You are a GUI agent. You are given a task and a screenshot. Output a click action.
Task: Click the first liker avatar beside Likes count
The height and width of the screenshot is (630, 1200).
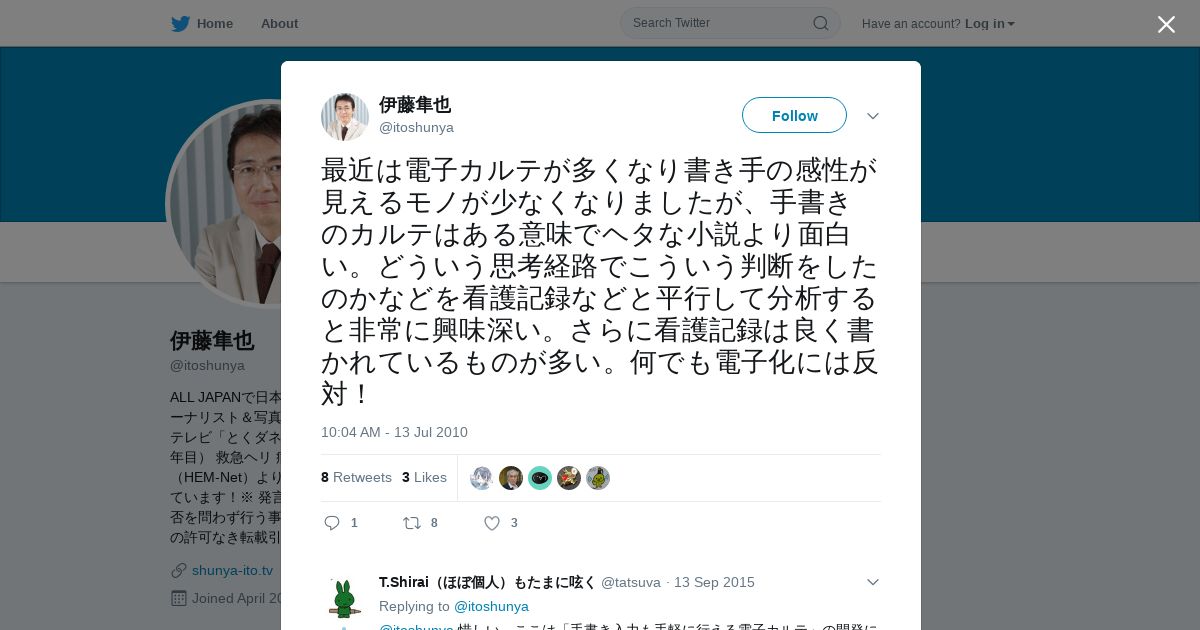(482, 478)
